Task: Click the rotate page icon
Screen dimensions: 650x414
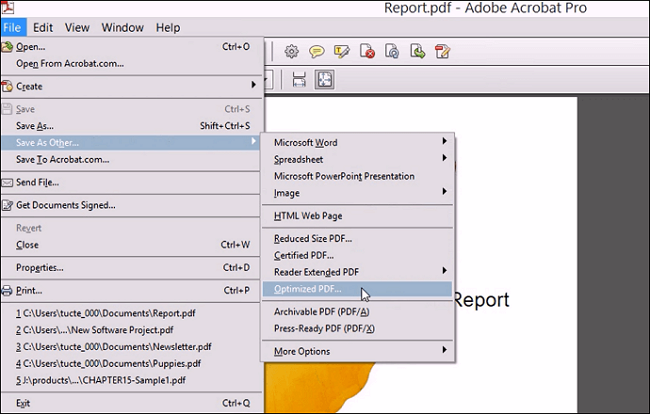Action: (392, 51)
